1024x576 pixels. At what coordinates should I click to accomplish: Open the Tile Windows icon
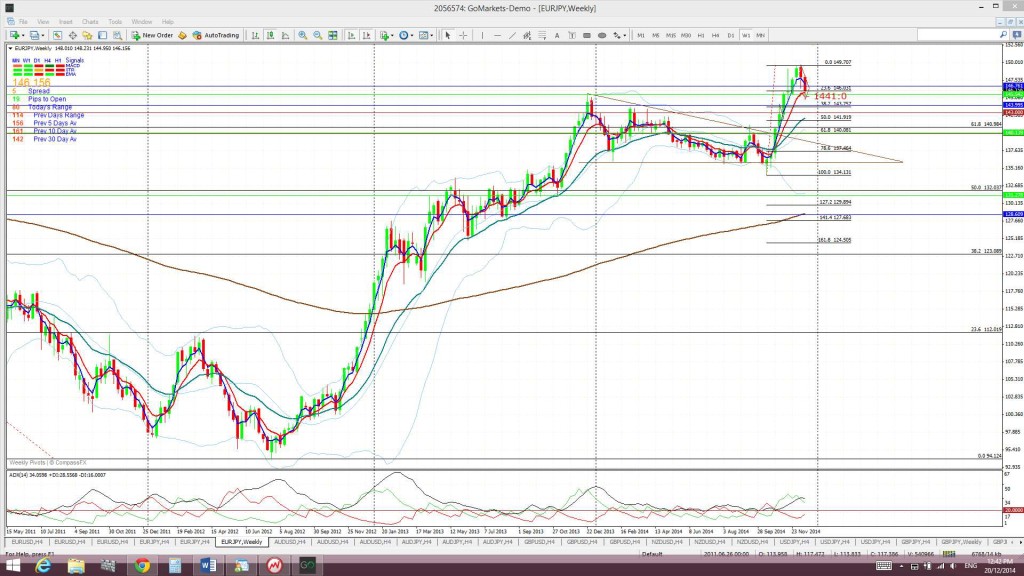333,35
